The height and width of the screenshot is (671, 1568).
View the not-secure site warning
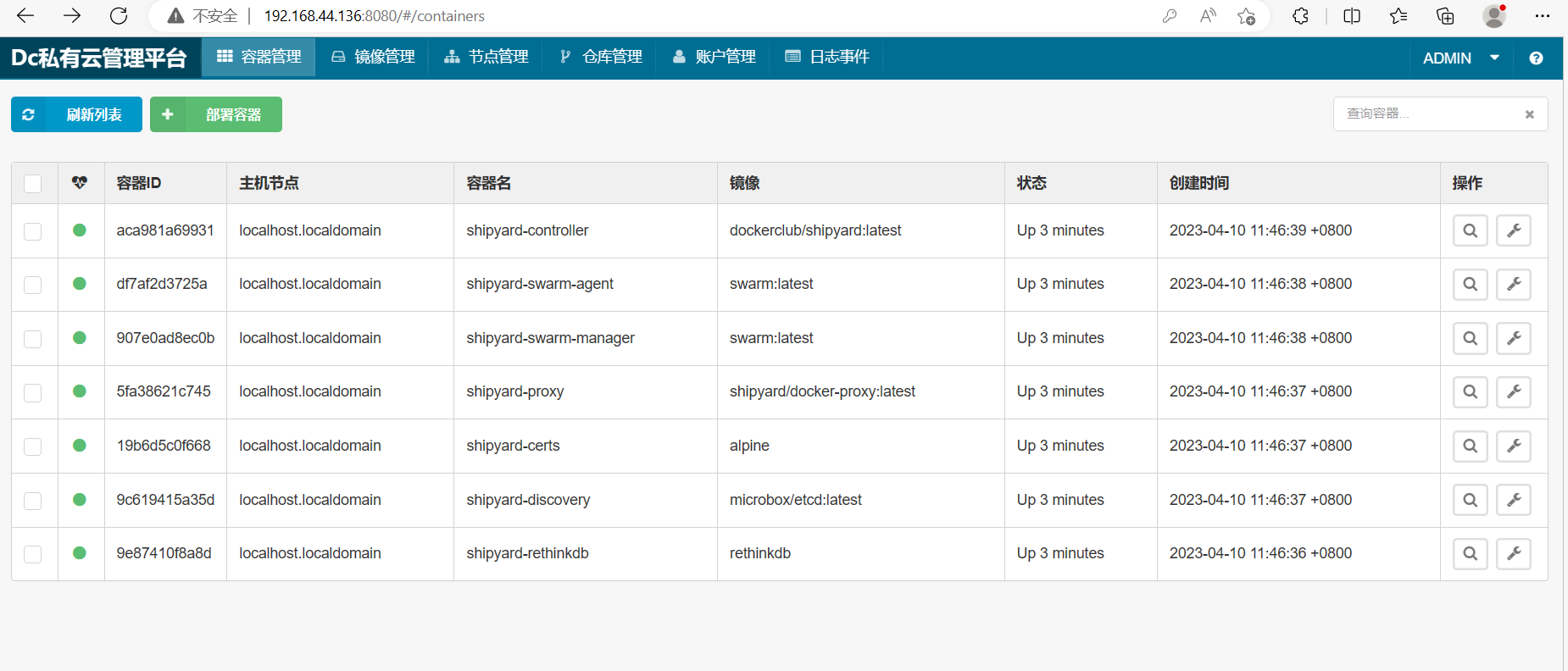(x=203, y=16)
